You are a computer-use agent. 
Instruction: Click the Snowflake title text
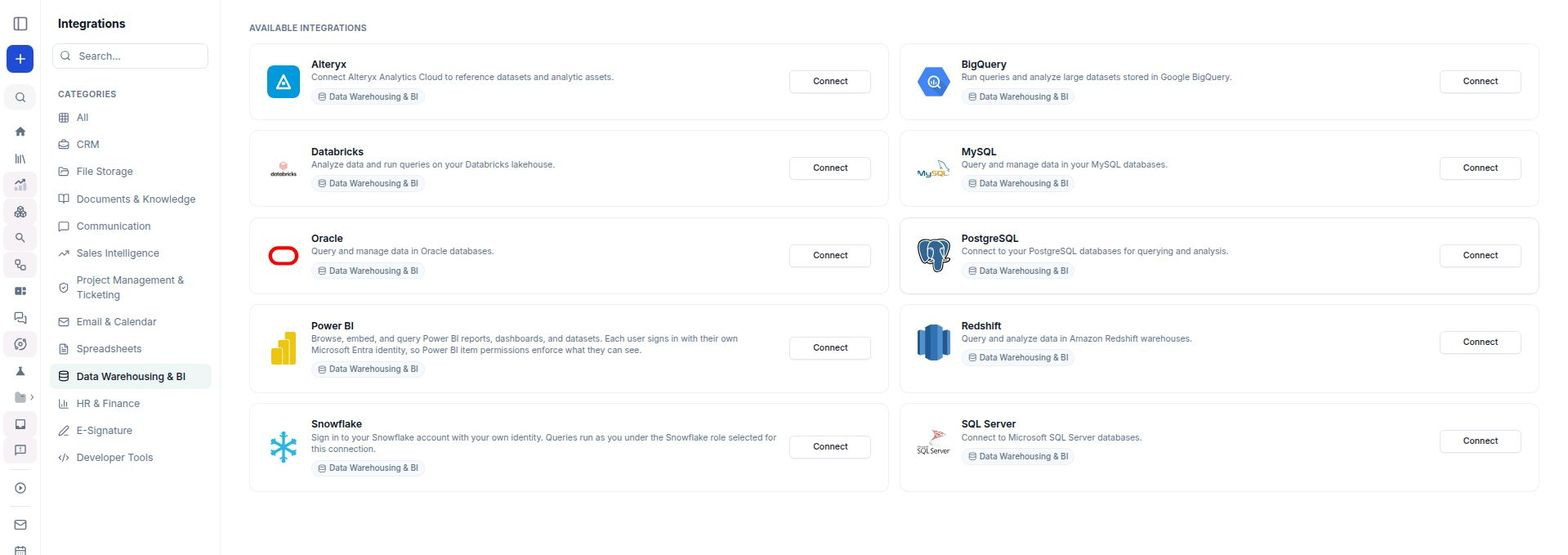point(336,424)
